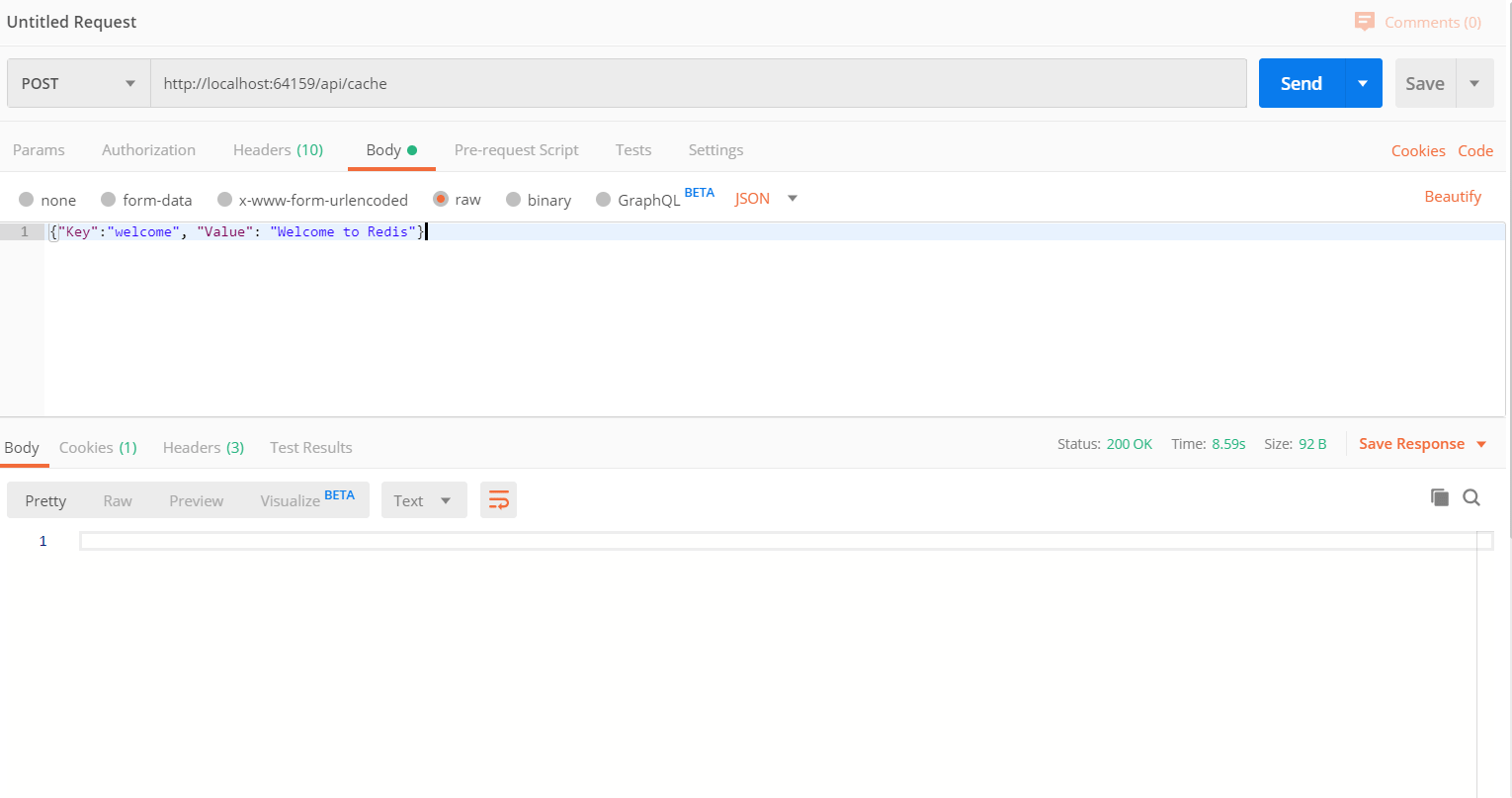This screenshot has height=798, width=1512.
Task: Switch response view to Pretty
Action: coord(45,500)
